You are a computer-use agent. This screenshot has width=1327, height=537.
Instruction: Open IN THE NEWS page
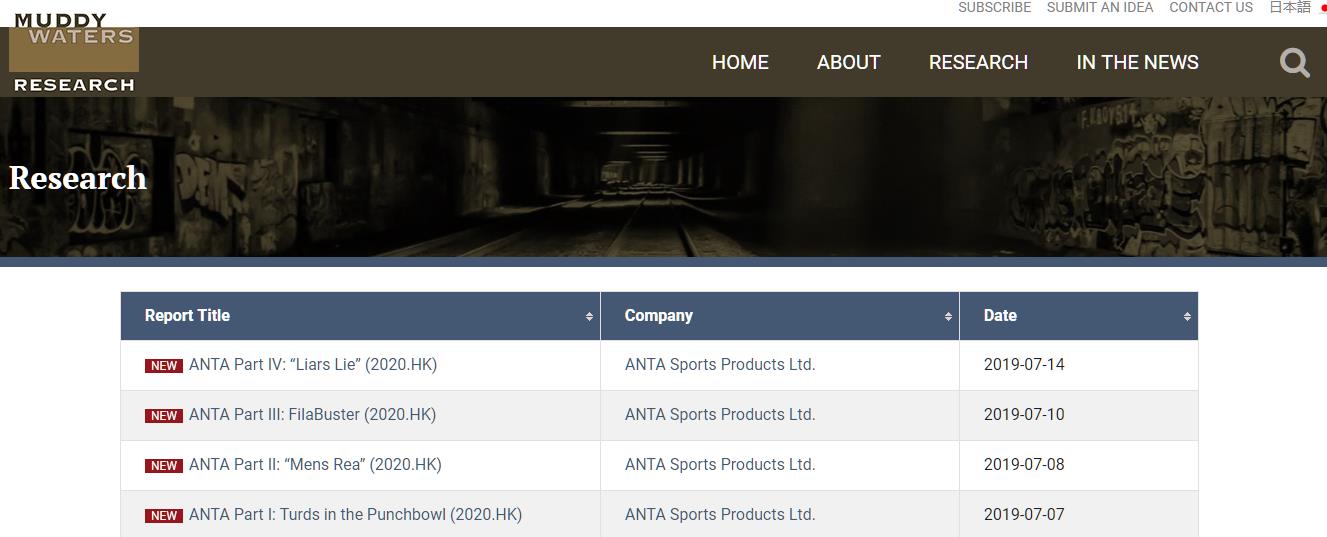[x=1137, y=62]
